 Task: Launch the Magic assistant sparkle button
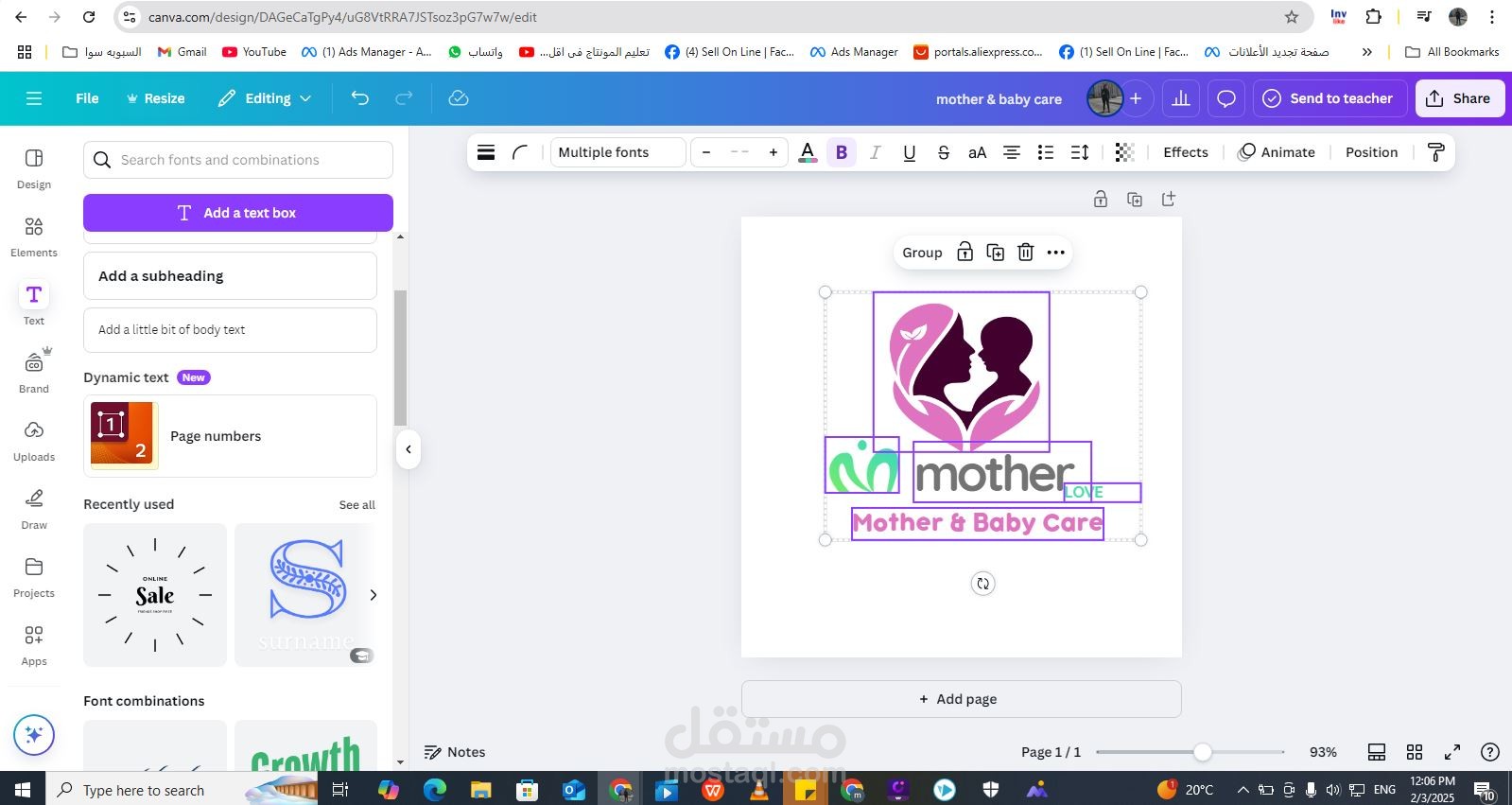click(34, 735)
